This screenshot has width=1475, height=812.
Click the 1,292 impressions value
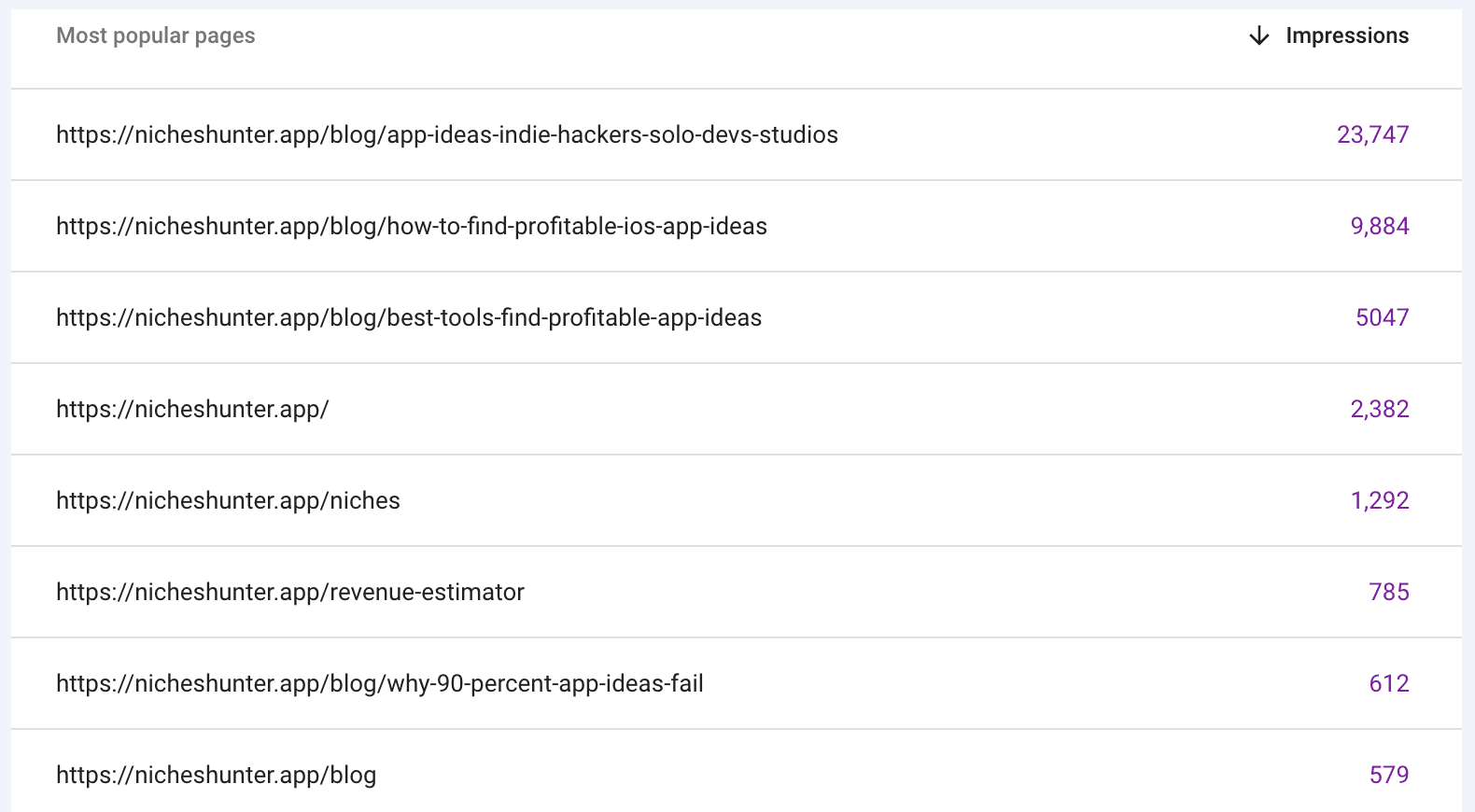click(1380, 500)
